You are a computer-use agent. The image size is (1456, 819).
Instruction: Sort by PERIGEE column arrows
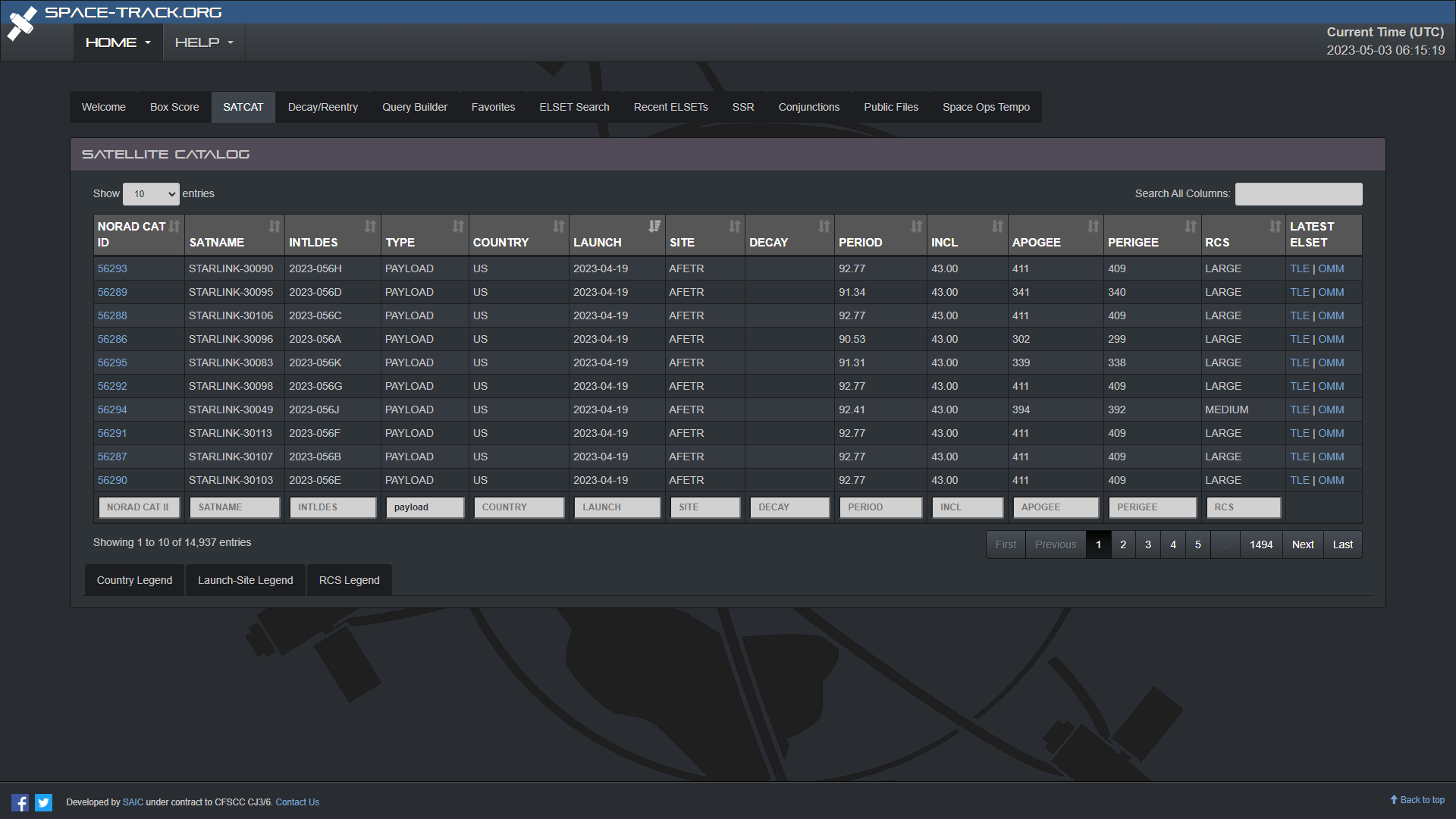(1191, 226)
